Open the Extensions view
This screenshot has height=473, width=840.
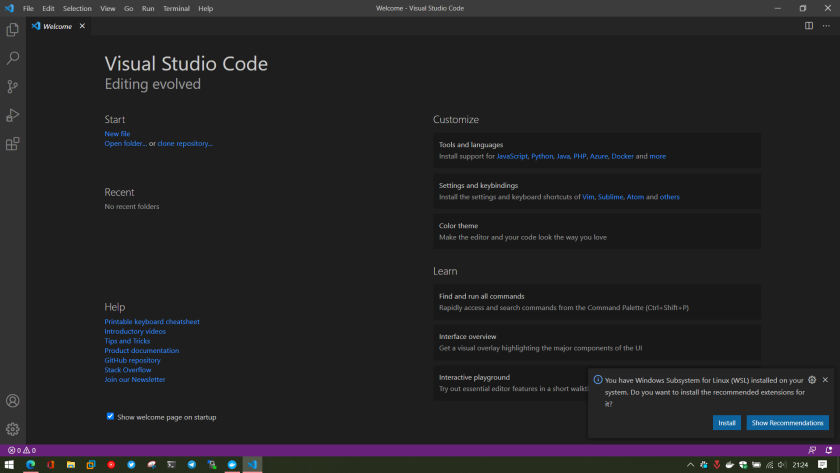click(x=13, y=144)
